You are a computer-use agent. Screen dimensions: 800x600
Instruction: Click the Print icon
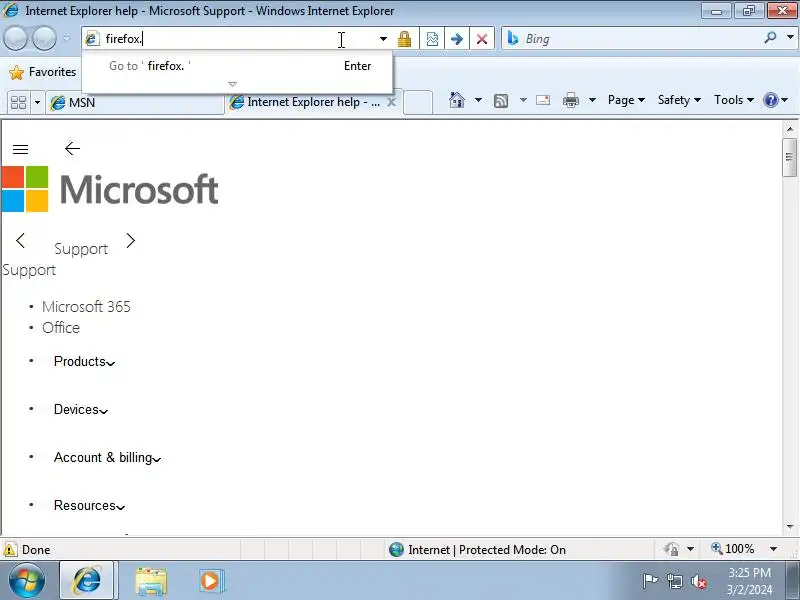(570, 101)
